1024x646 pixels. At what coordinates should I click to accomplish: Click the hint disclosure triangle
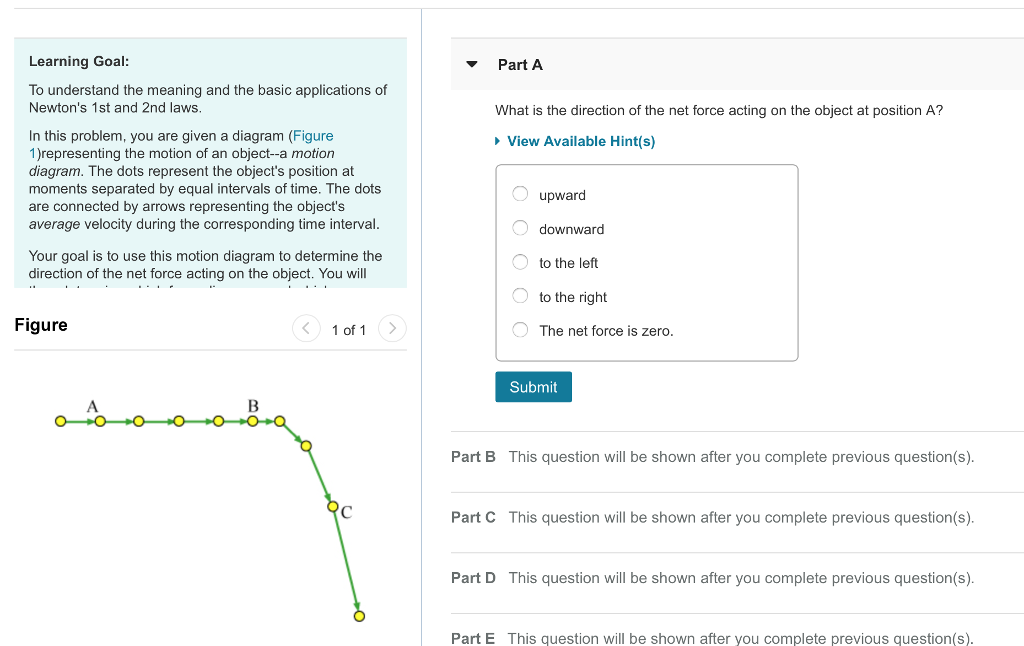click(x=497, y=140)
